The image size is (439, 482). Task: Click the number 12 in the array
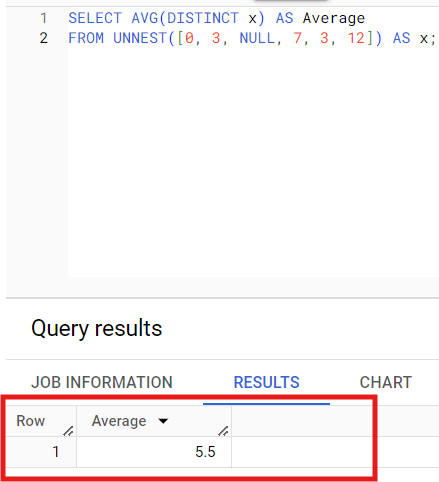(356, 38)
